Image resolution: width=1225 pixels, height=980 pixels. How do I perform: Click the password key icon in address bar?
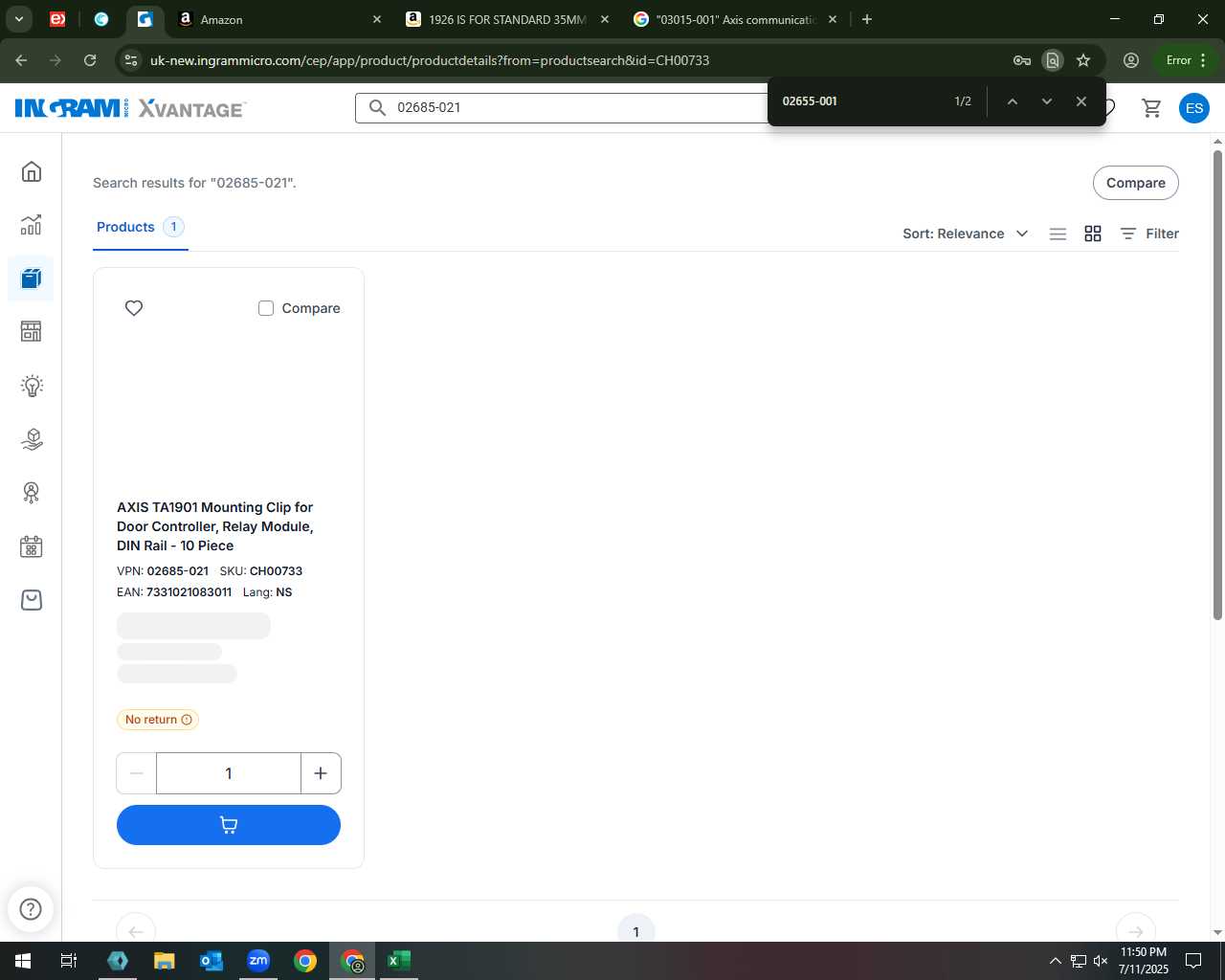point(1022,60)
